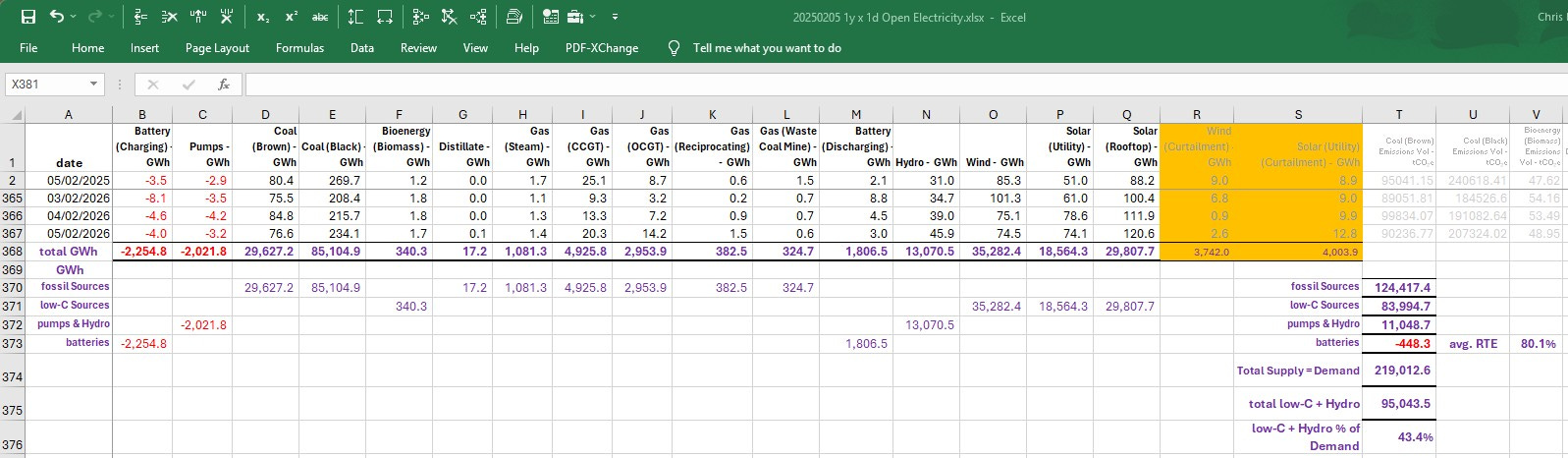Viewport: 1568px width, 458px height.
Task: Click the Remove Arrows icon
Action: pos(450,17)
